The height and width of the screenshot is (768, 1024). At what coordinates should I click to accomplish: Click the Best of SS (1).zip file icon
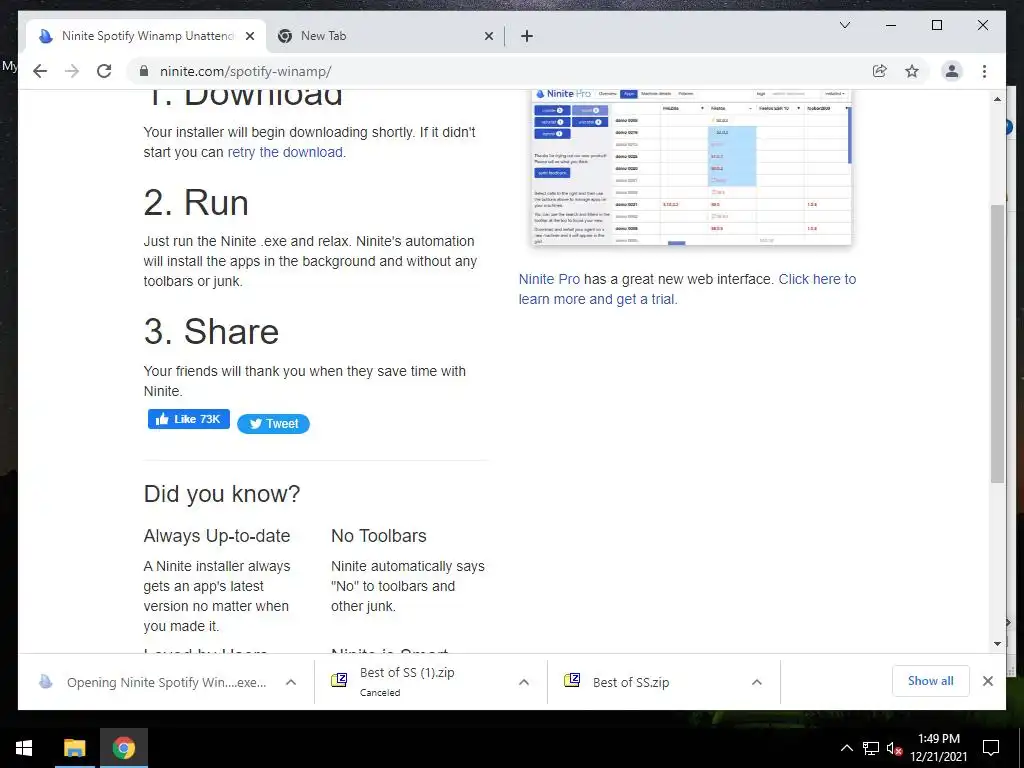[339, 680]
